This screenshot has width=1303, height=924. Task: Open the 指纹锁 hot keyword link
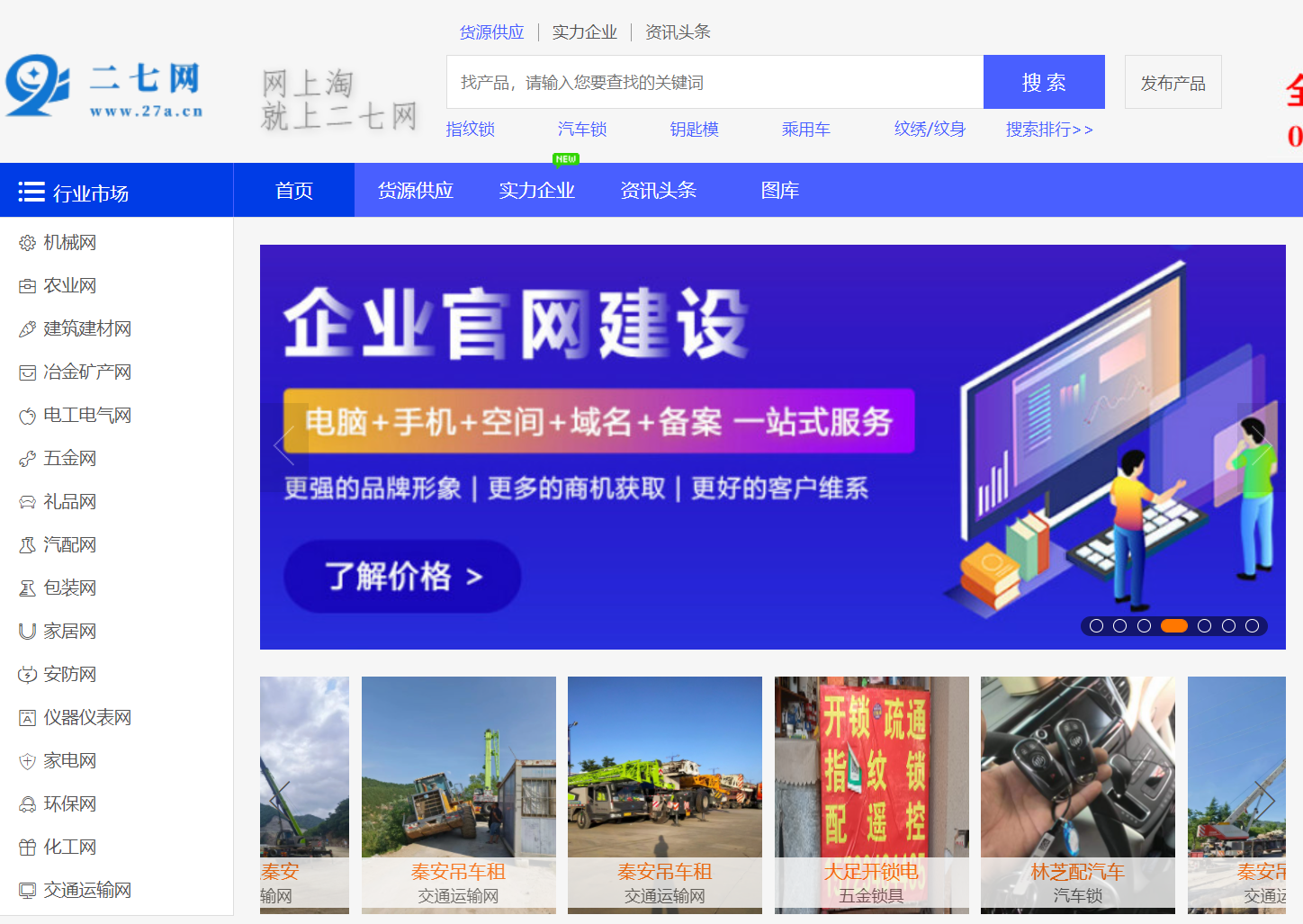[x=470, y=130]
